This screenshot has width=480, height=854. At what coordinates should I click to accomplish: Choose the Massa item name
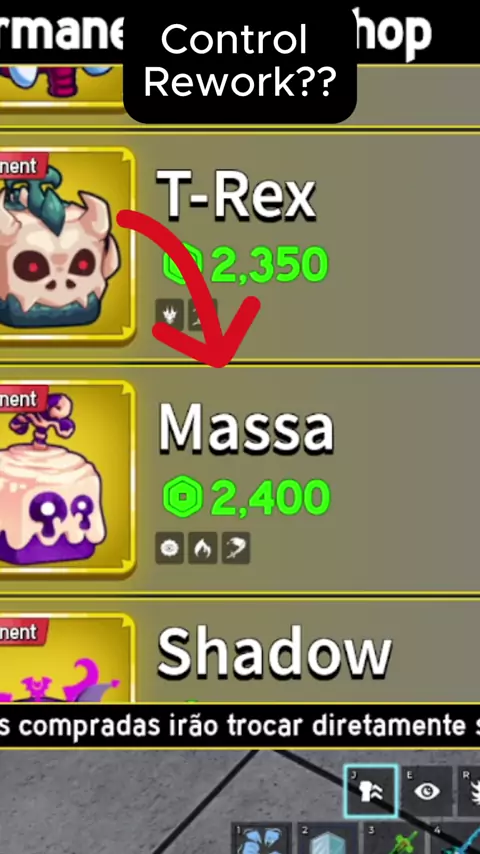click(x=246, y=428)
